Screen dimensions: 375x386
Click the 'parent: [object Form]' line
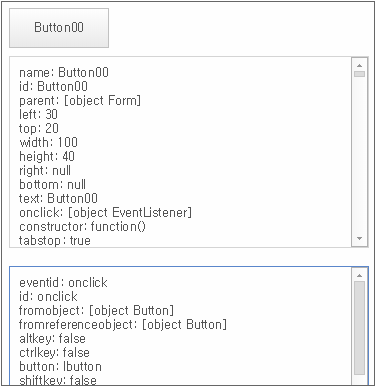(80, 100)
